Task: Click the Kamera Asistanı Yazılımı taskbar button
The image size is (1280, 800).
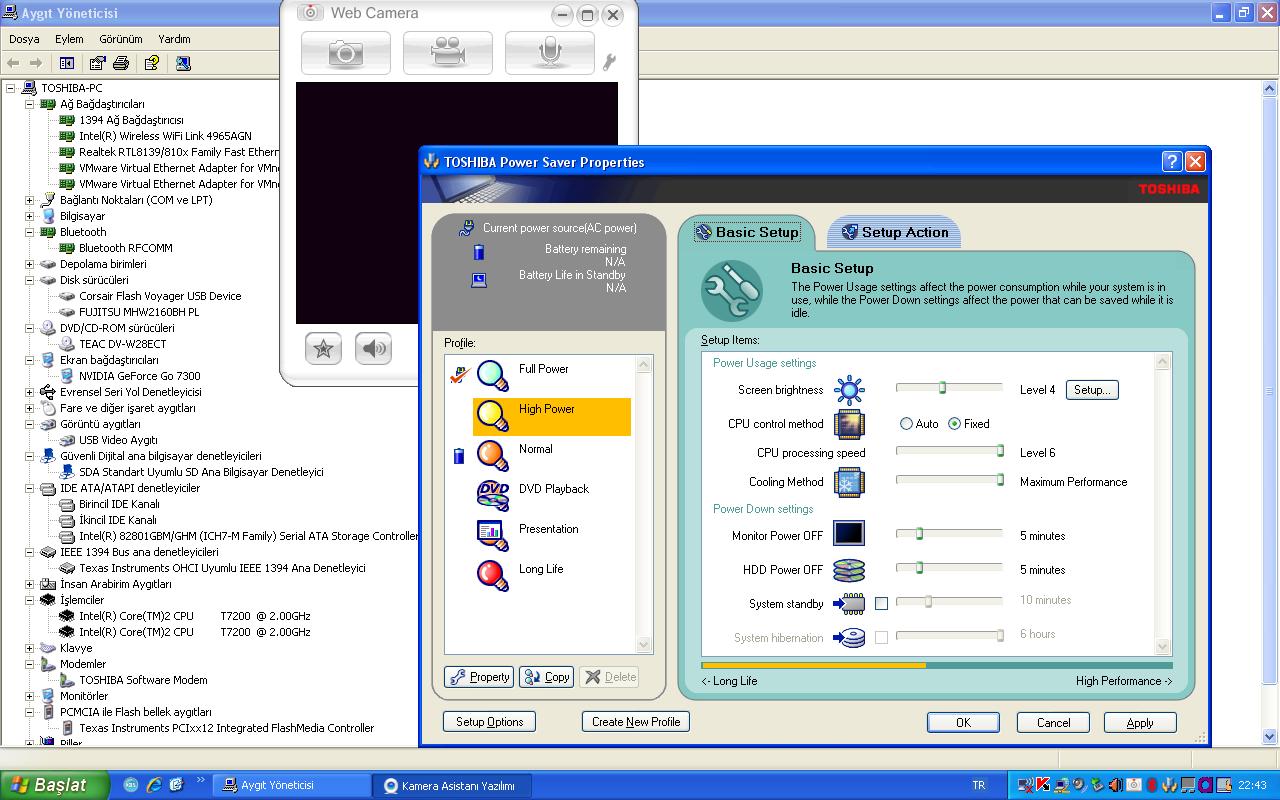Action: click(451, 786)
